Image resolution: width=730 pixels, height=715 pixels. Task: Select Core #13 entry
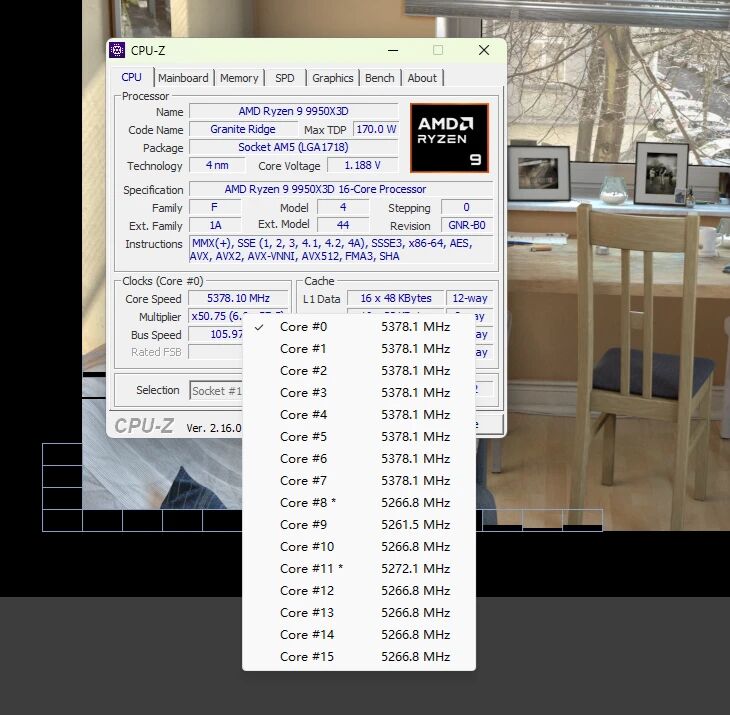coord(359,613)
